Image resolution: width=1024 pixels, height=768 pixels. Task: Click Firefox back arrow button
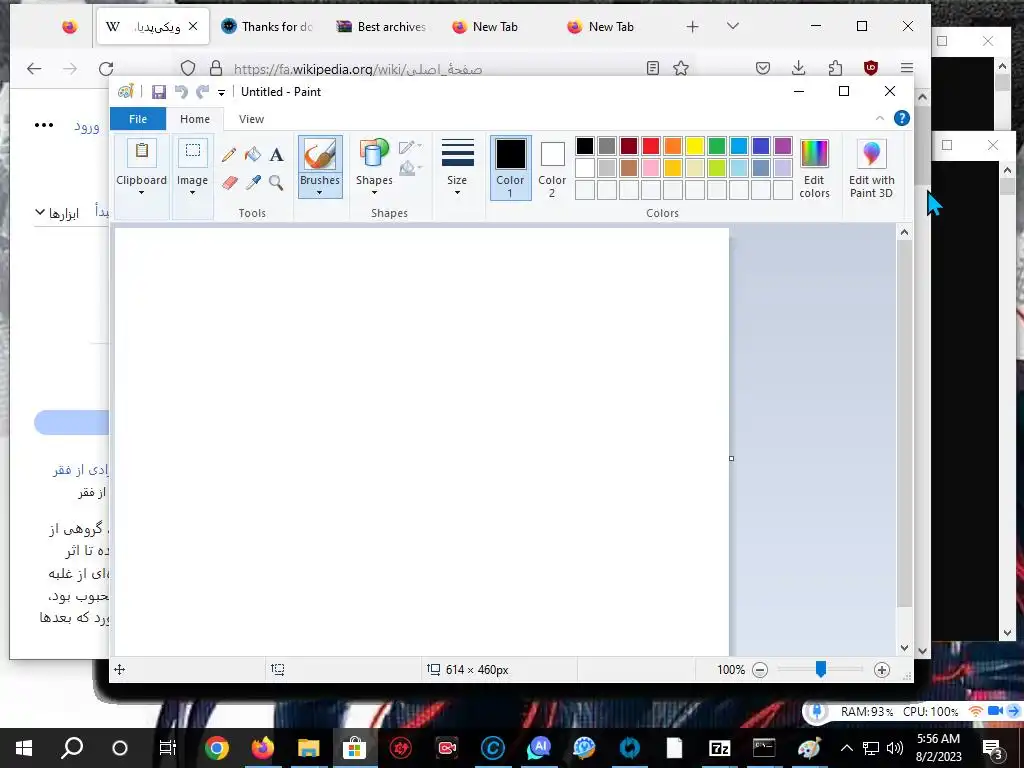point(34,68)
